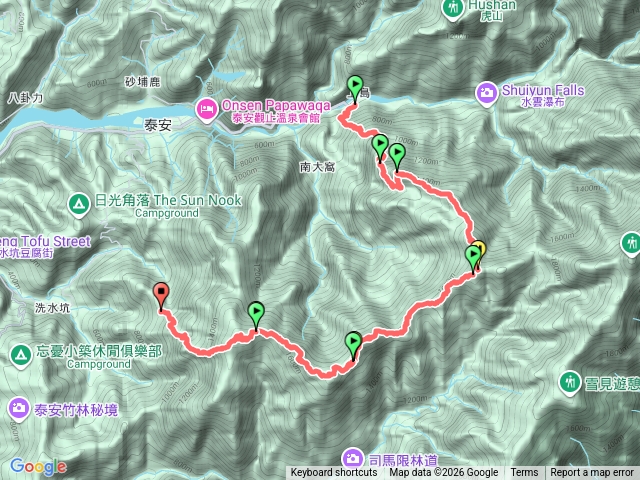
Task: Click the Onsen Papawaqa label text
Action: (x=276, y=106)
